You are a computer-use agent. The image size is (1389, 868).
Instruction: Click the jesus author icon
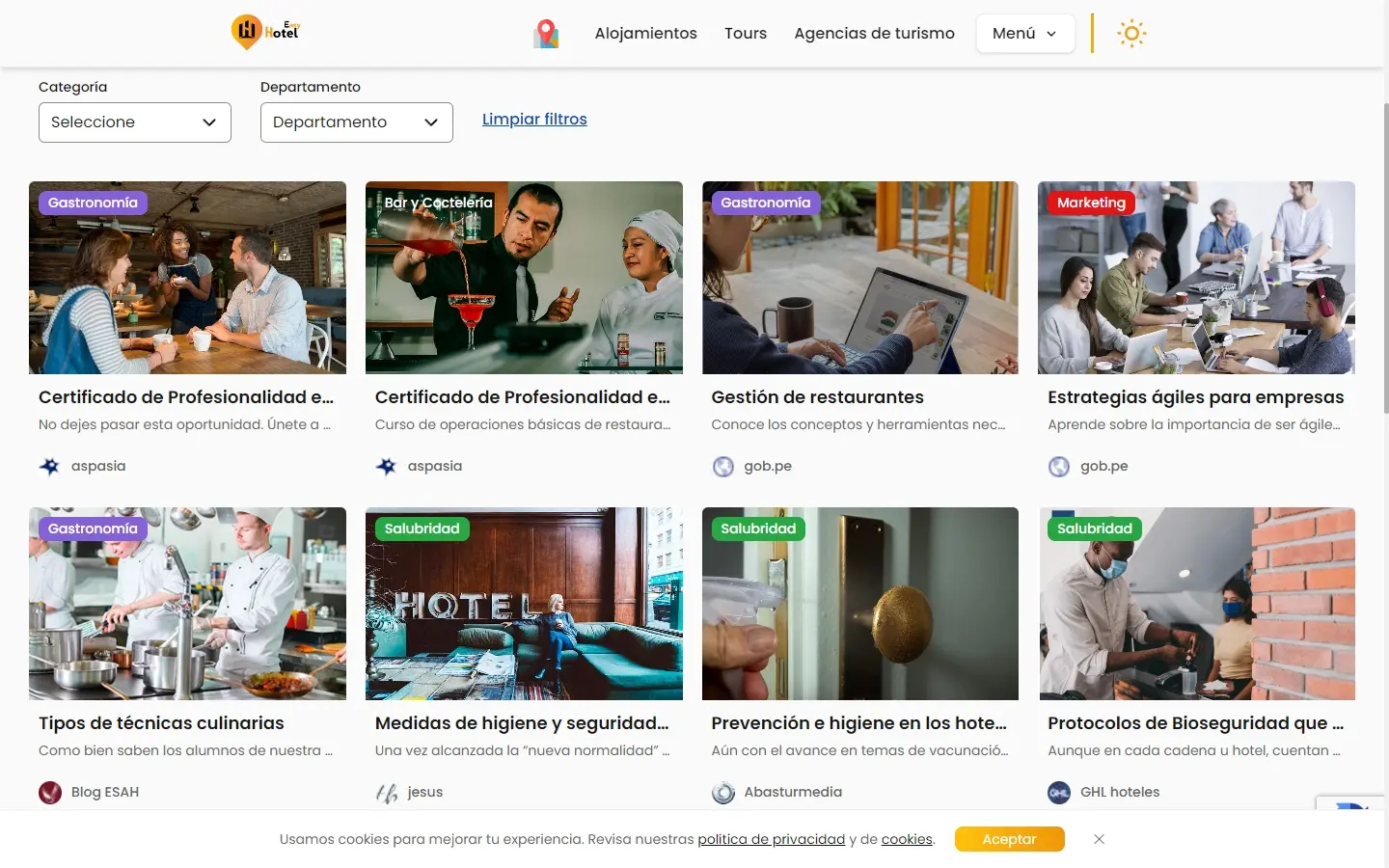point(387,793)
